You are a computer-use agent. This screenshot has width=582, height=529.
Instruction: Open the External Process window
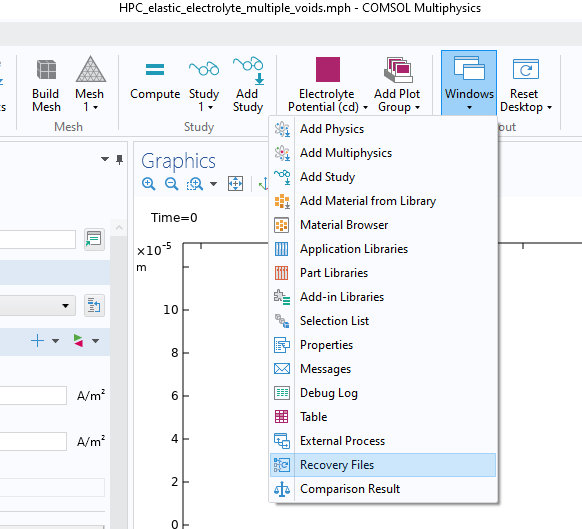pos(383,441)
